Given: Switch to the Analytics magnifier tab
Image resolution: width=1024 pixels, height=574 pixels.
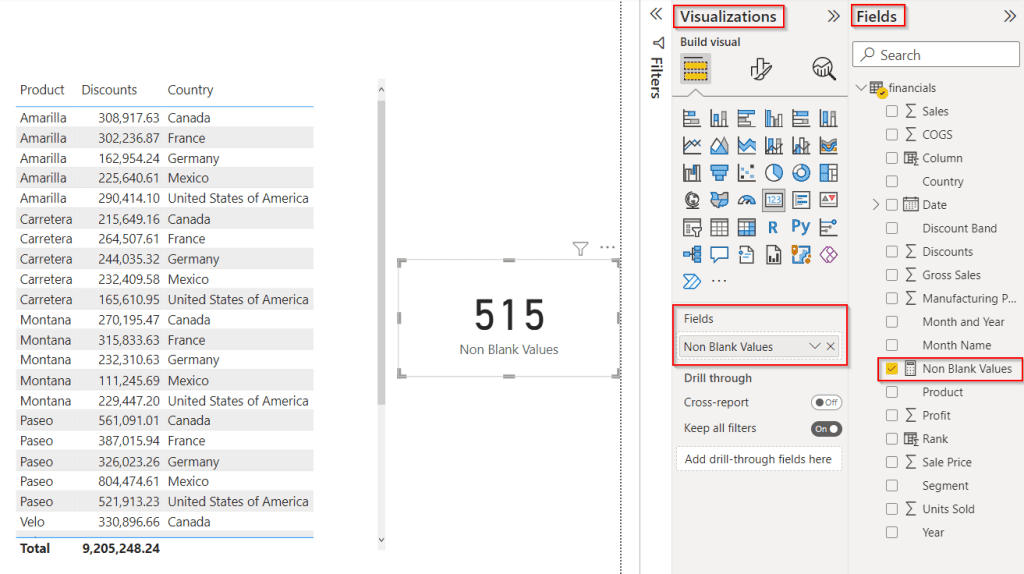Looking at the screenshot, I should 824,69.
